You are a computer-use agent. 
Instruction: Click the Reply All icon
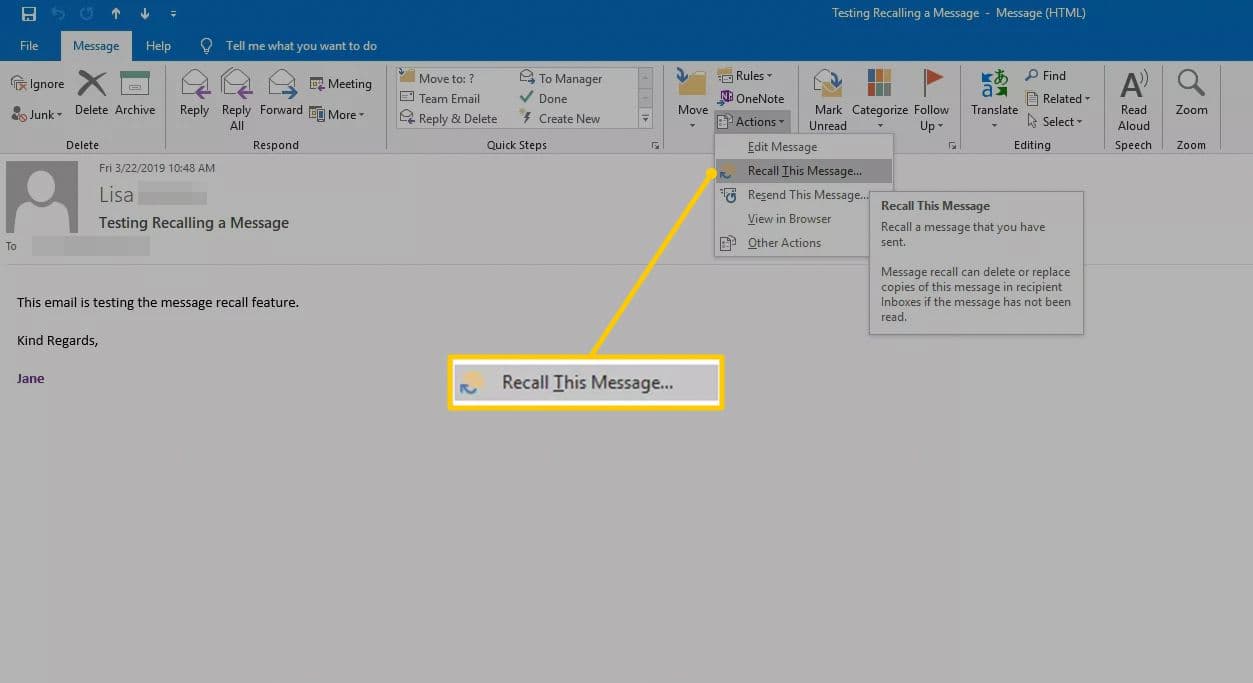coord(236,85)
